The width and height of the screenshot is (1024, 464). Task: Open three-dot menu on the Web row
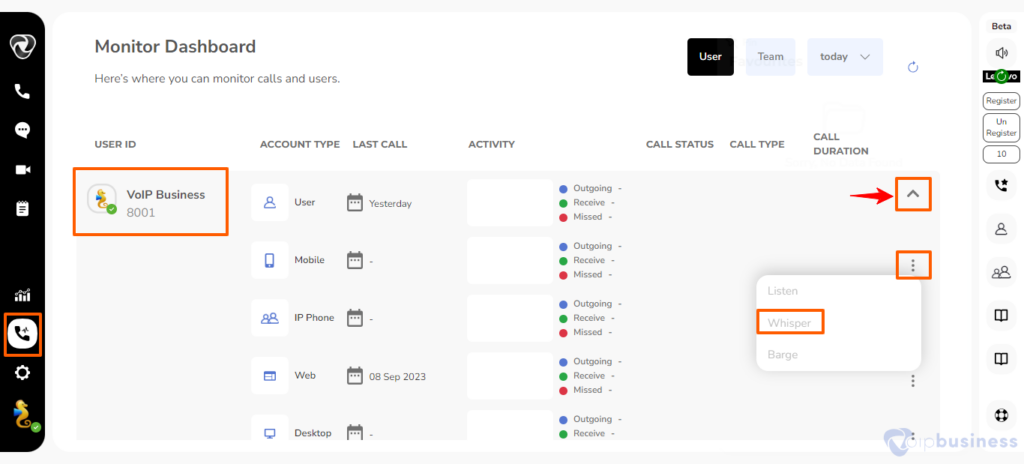point(913,381)
